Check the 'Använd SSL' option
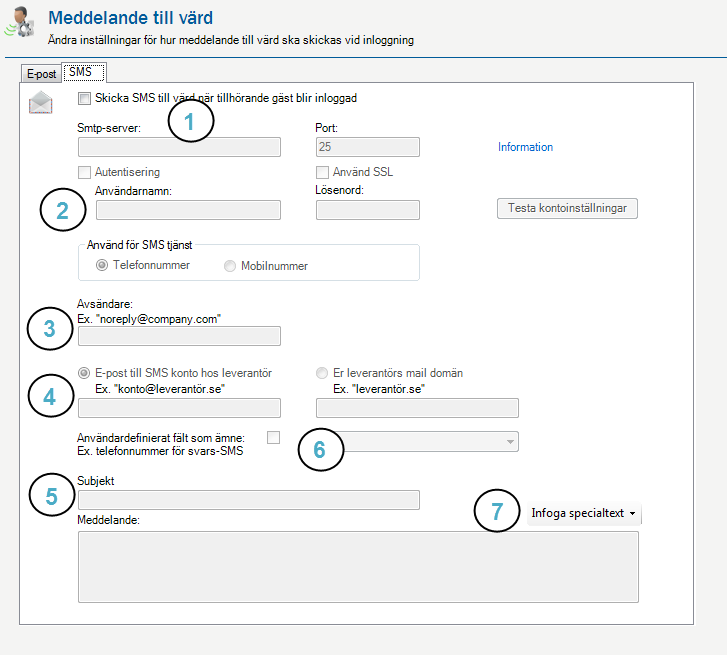Viewport: 727px width, 655px height. pyautogui.click(x=322, y=172)
